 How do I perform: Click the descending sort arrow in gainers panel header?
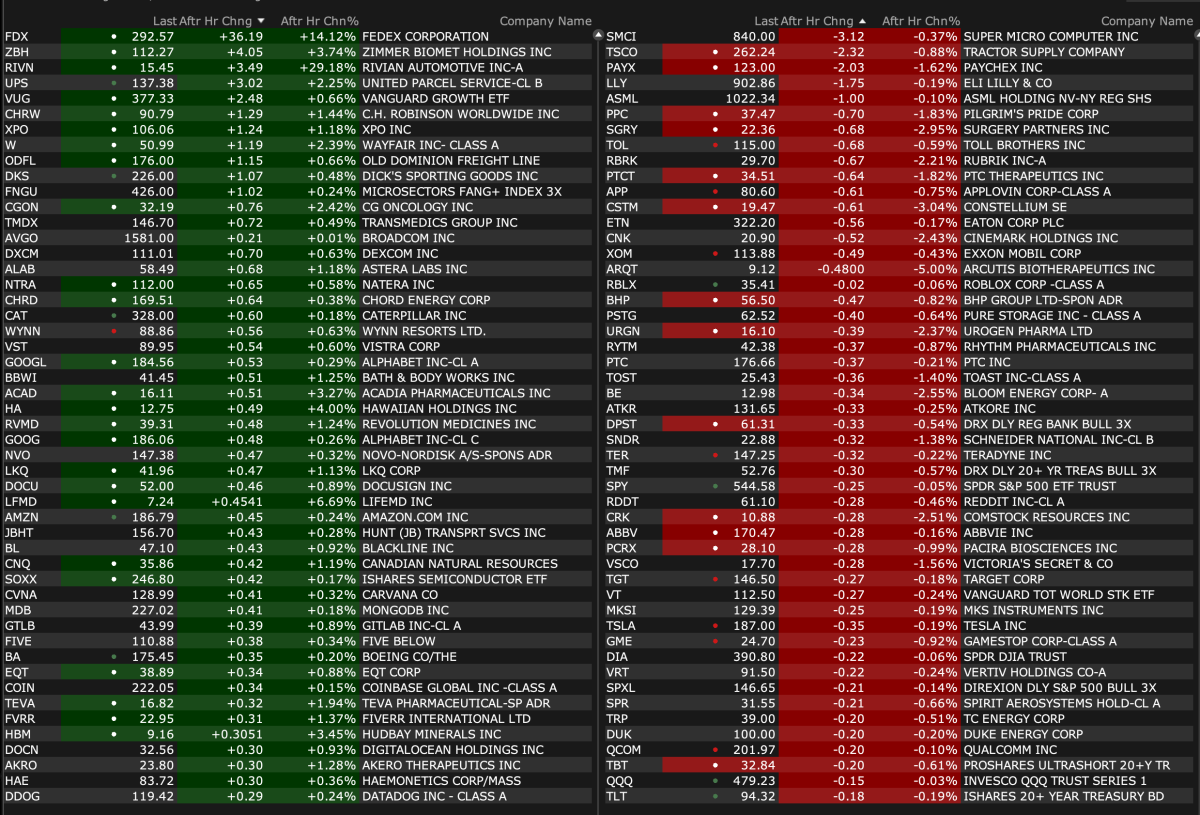(x=262, y=20)
